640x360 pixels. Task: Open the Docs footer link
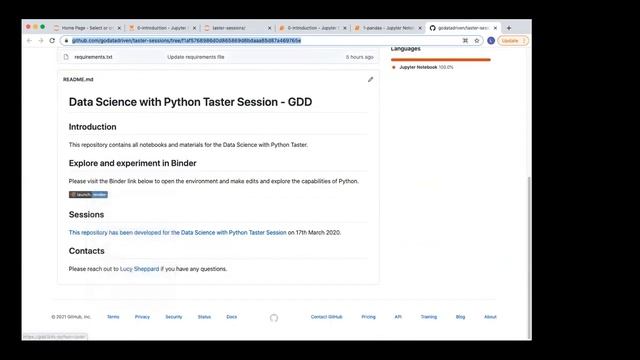(232, 317)
